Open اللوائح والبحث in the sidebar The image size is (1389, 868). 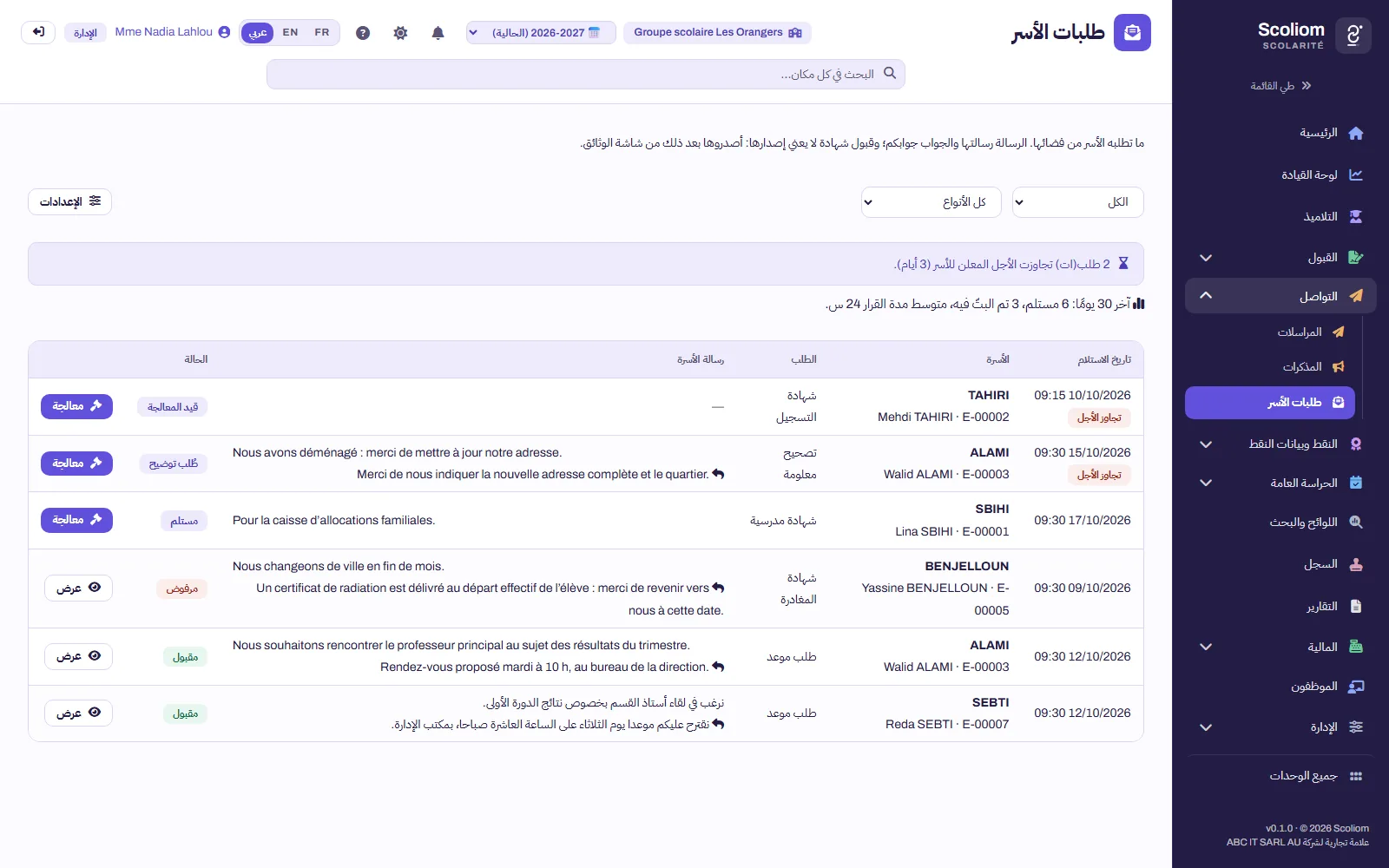pyautogui.click(x=1280, y=522)
